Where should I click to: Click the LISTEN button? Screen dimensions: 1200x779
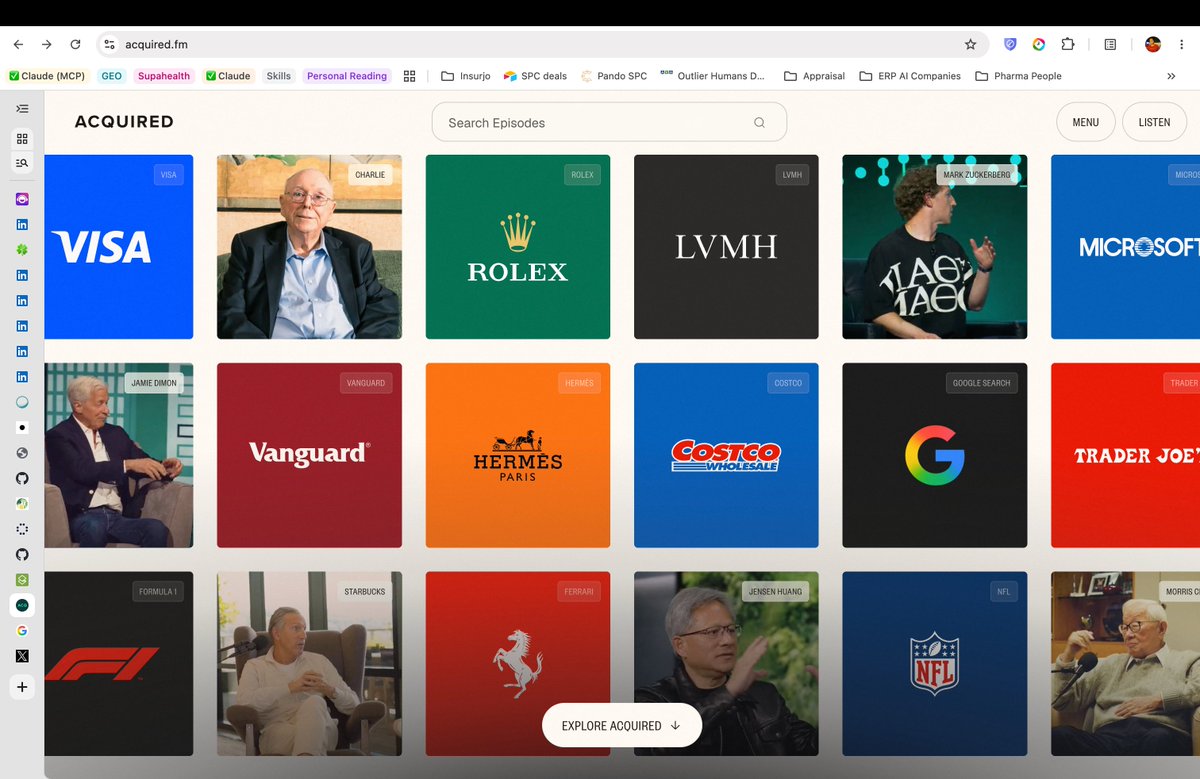coord(1154,122)
